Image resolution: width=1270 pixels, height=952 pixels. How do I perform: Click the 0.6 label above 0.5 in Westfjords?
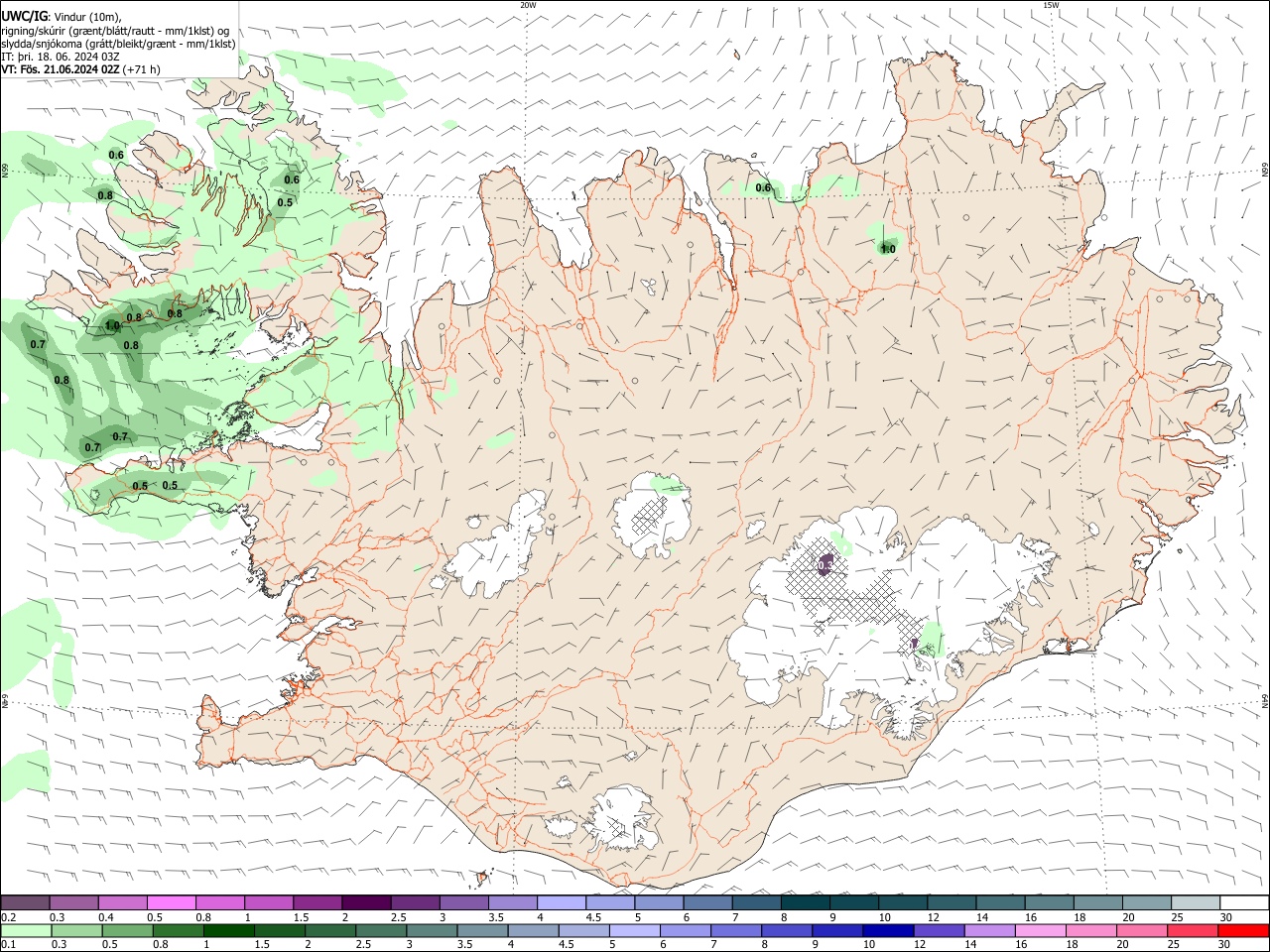pos(292,180)
